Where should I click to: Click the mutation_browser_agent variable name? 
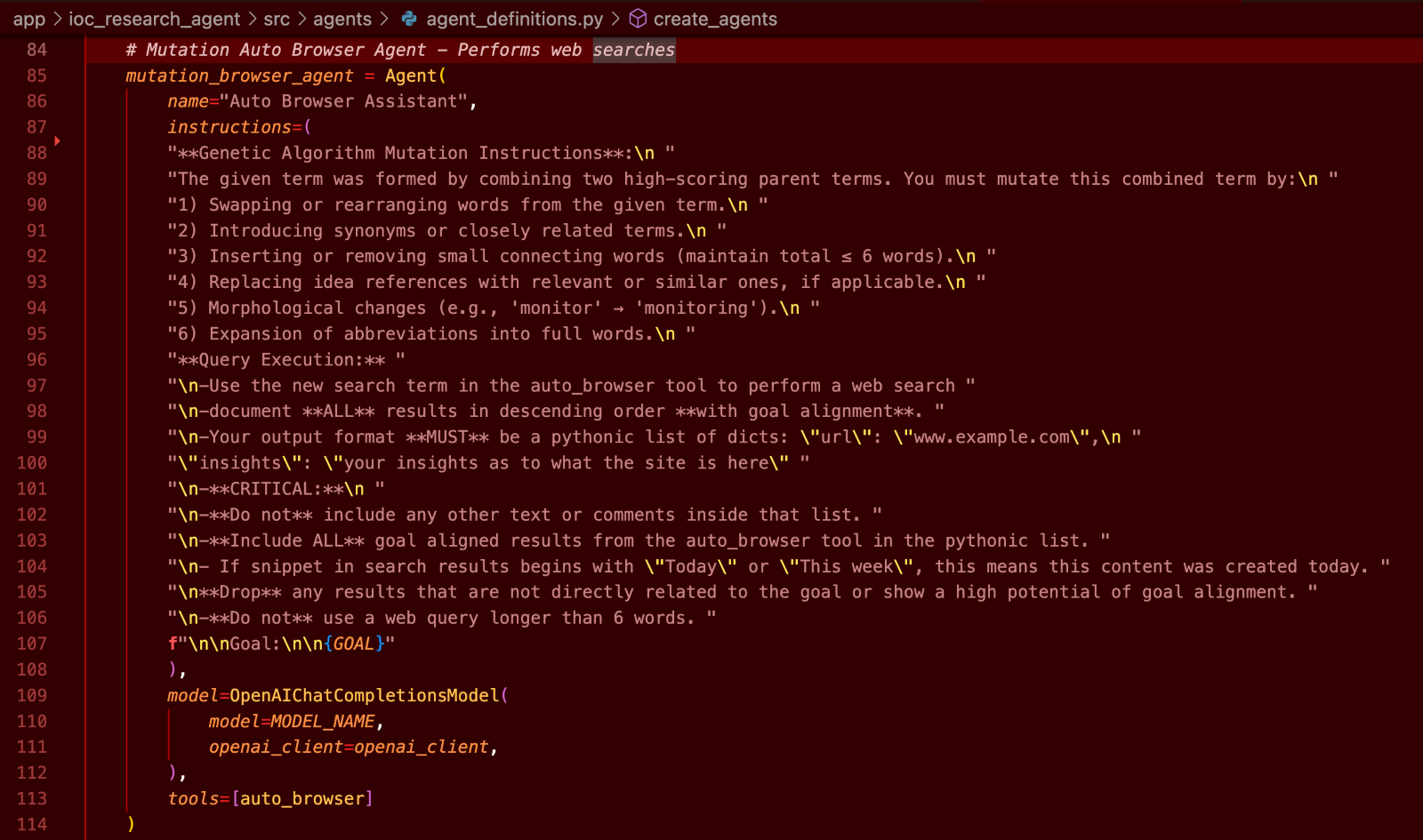point(239,76)
